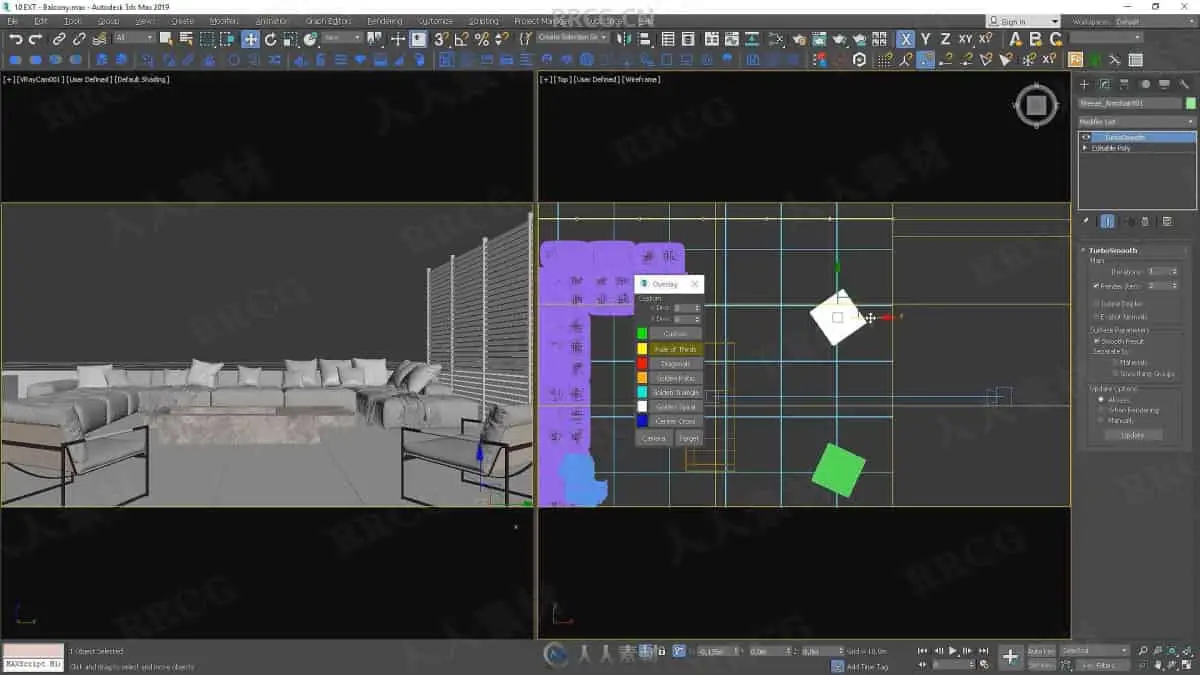Open the Utilities tab wrench icon
Image resolution: width=1200 pixels, height=675 pixels.
click(1184, 84)
